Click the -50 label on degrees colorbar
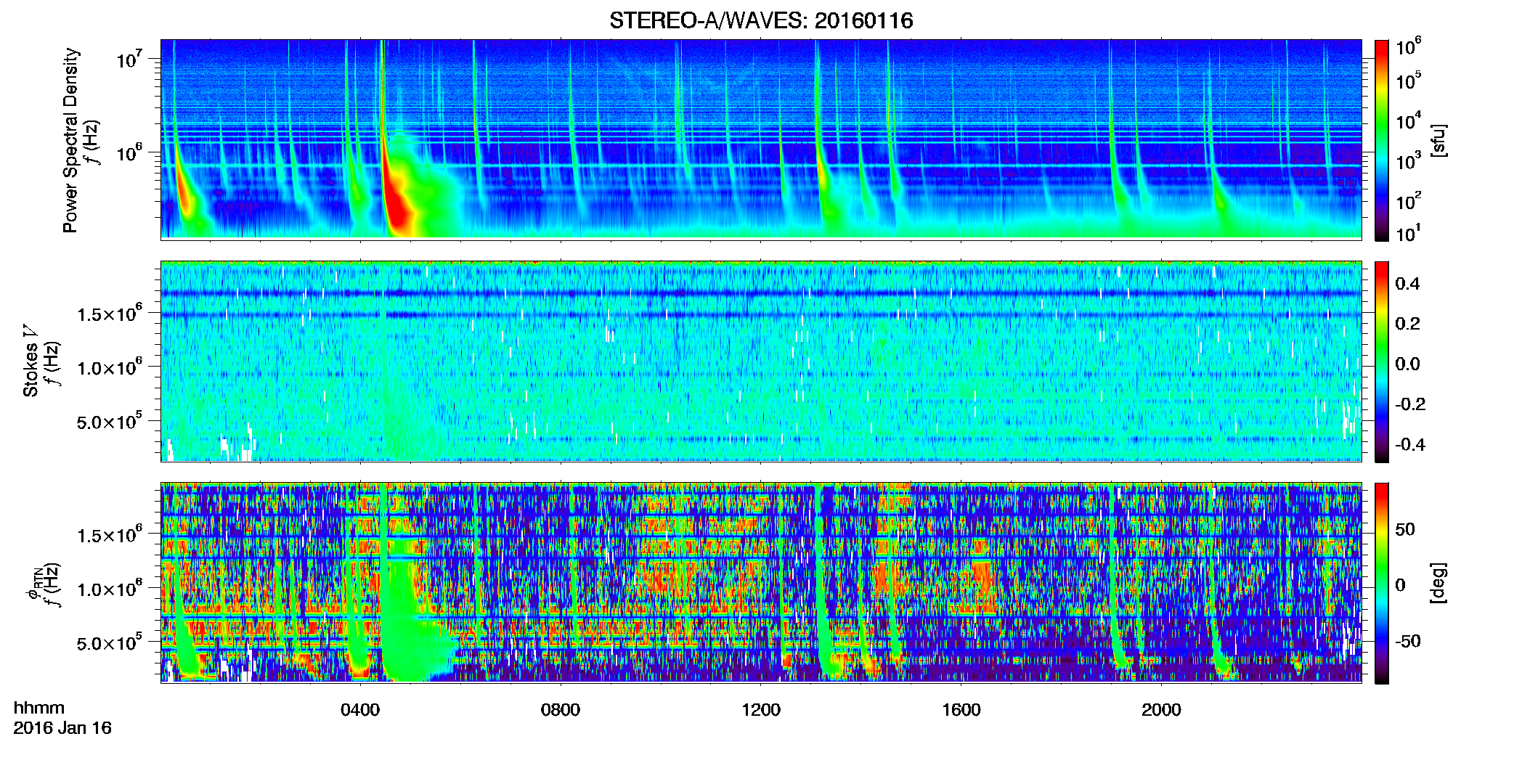Screen dimensions: 1522x784 pyautogui.click(x=1407, y=642)
